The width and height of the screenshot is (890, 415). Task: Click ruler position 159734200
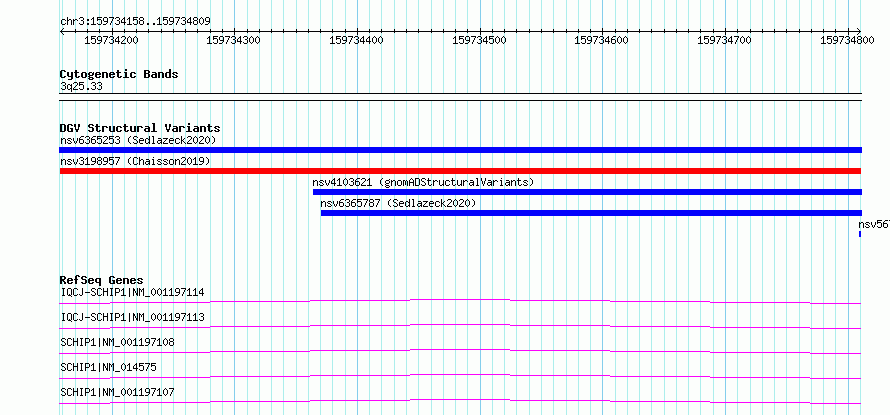pyautogui.click(x=111, y=40)
